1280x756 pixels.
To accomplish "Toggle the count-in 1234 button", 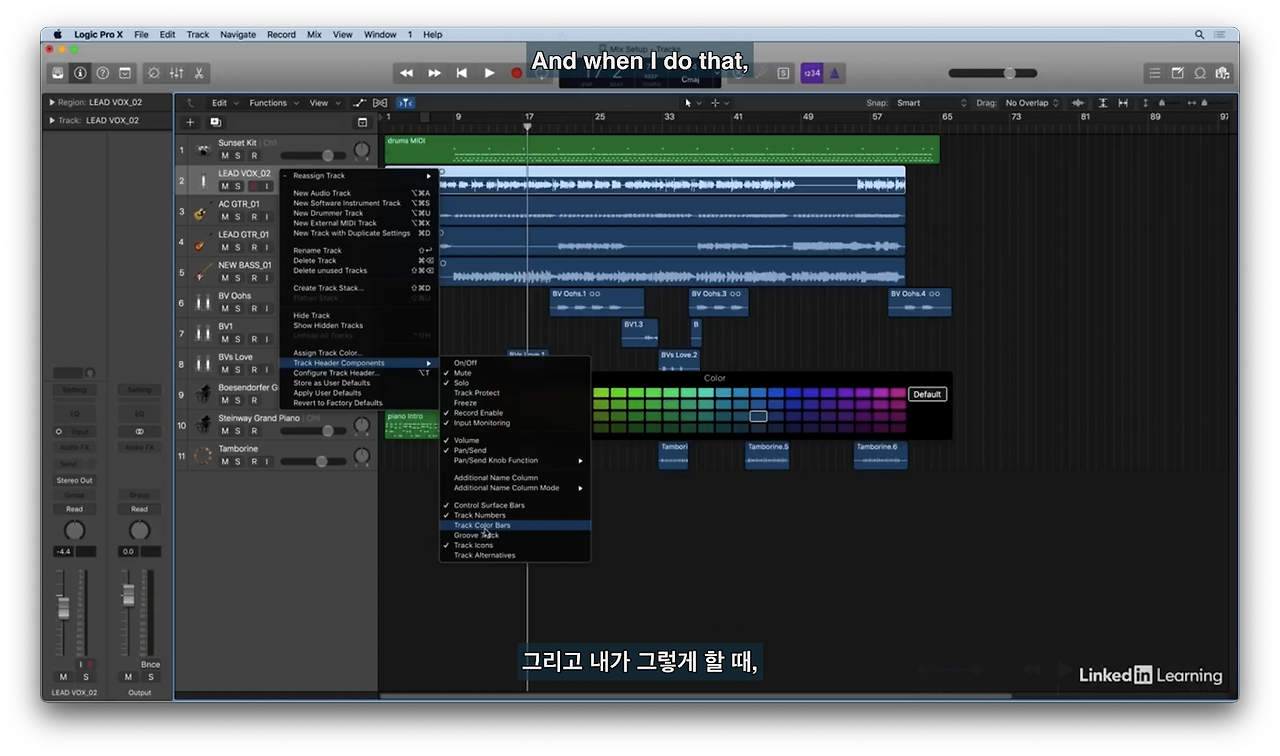I will tap(811, 73).
